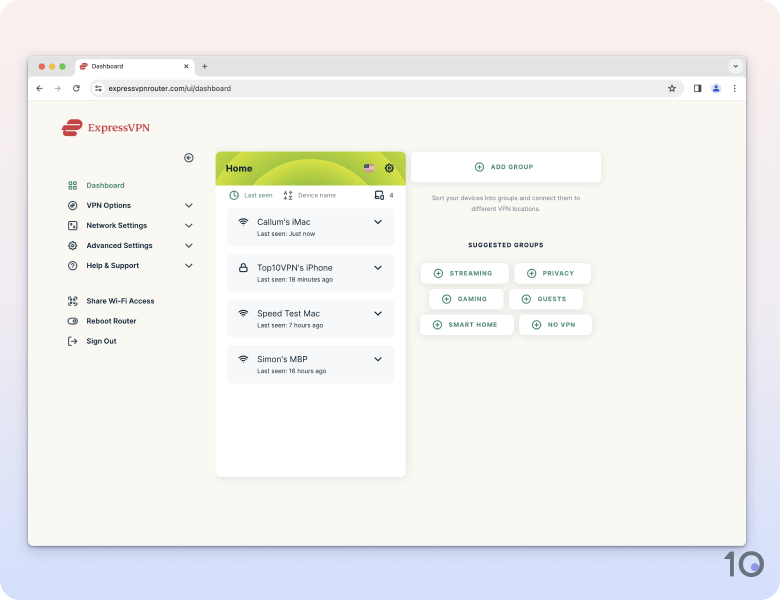Click the Network Settings icon
This screenshot has width=780, height=600.
[73, 225]
